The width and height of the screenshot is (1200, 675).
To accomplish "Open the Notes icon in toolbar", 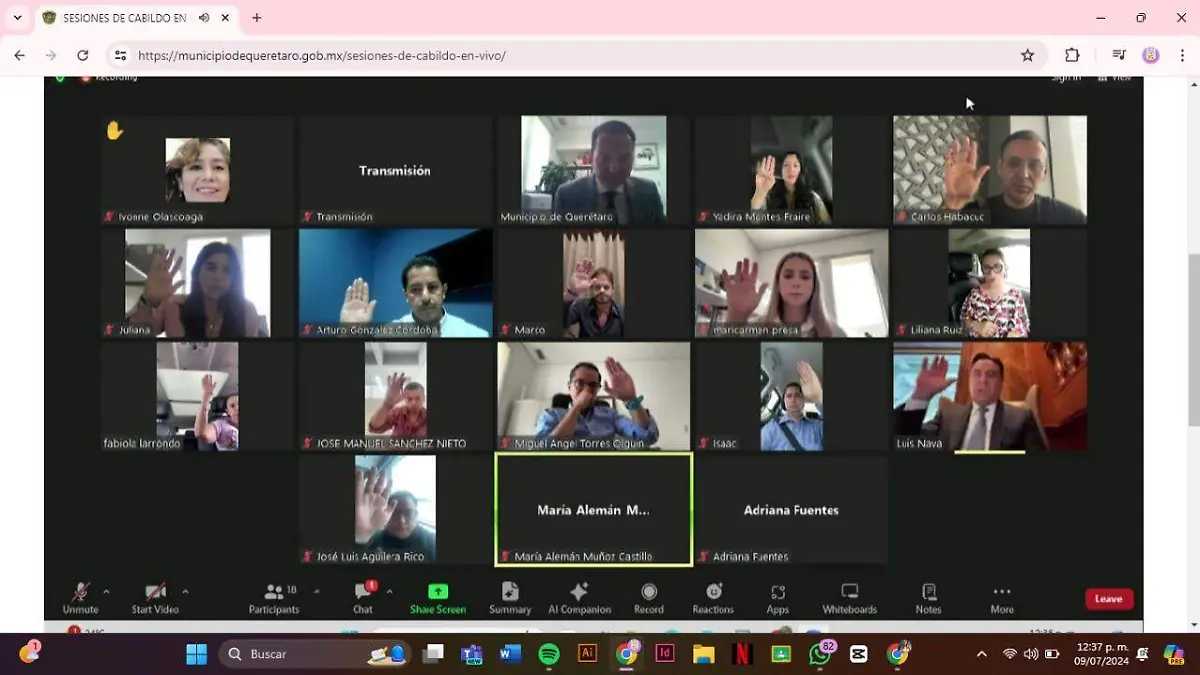I will click(928, 592).
